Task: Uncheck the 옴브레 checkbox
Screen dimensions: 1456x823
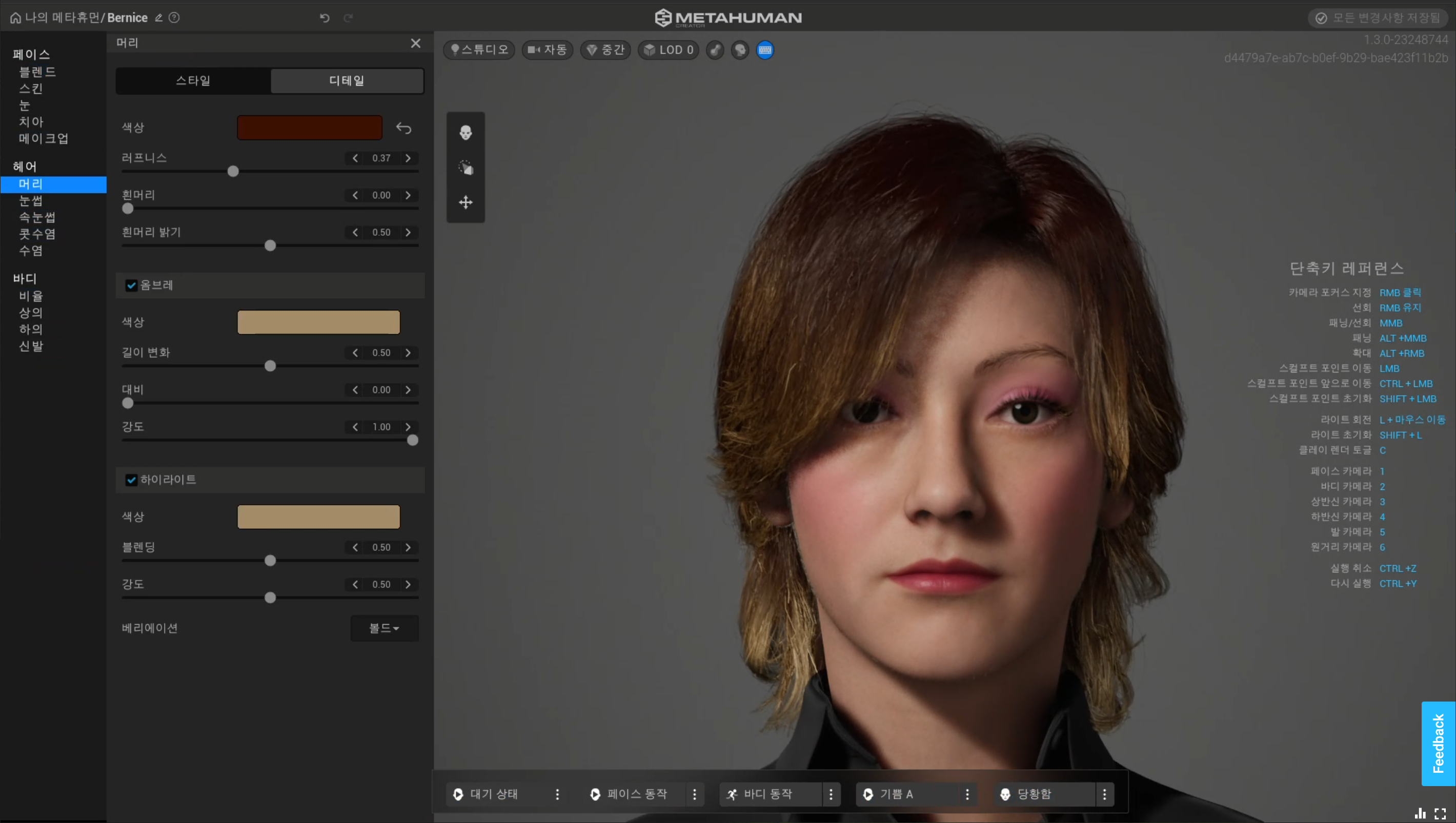Action: [x=131, y=285]
